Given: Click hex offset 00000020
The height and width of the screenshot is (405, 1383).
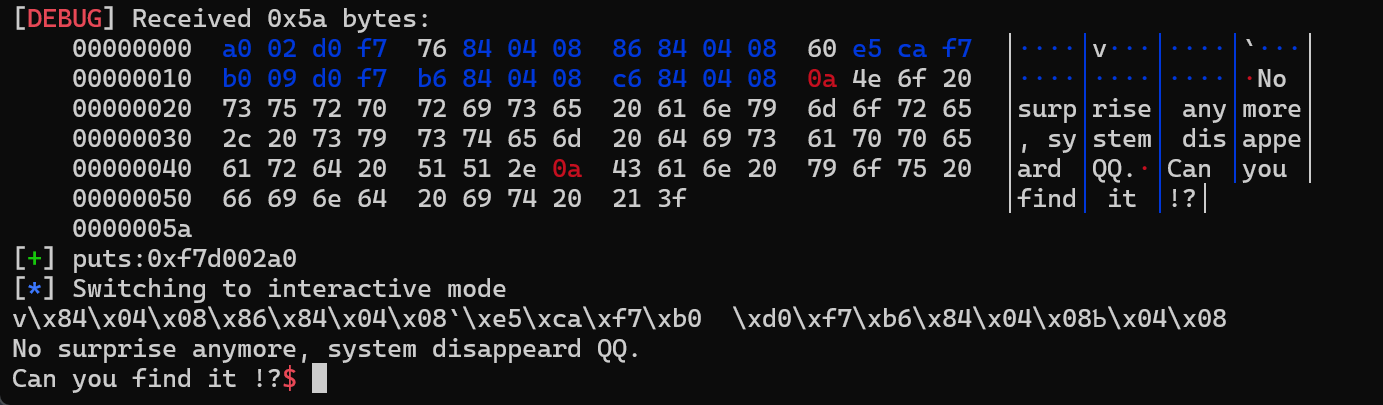Looking at the screenshot, I should [132, 109].
